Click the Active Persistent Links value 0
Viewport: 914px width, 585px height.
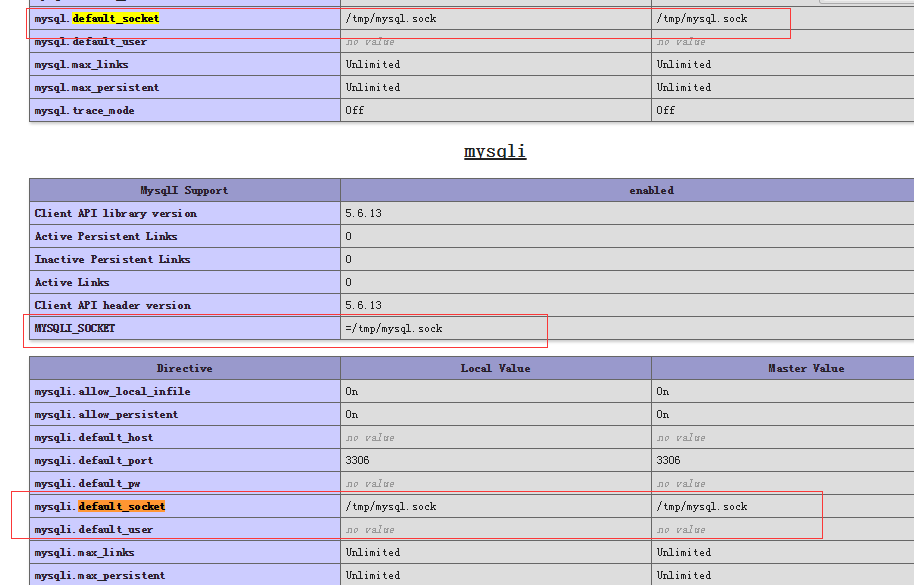click(349, 237)
